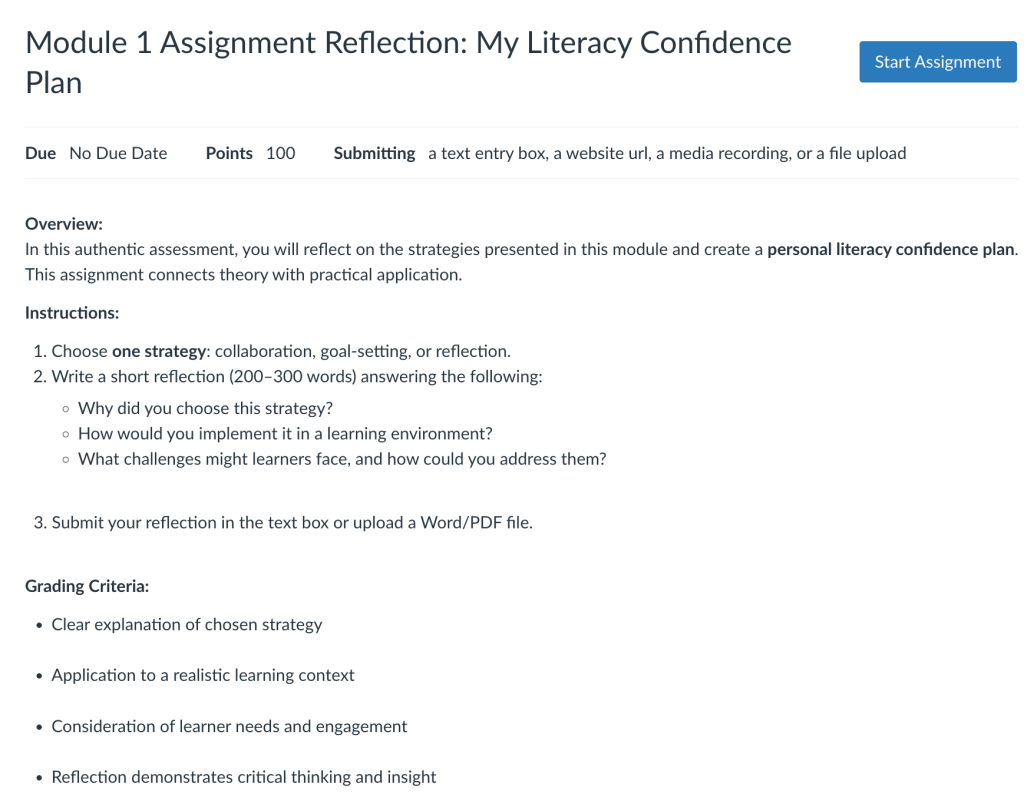Click the What challenges might learners face bullet
Image resolution: width=1024 pixels, height=794 pixels.
[x=342, y=459]
